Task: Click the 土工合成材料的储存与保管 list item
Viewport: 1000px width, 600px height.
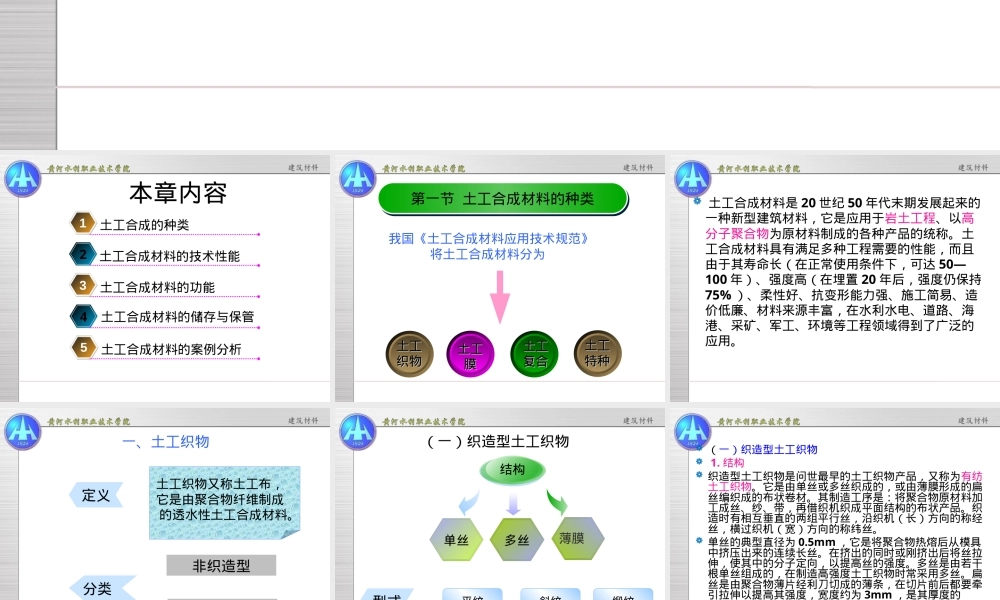Action: [x=177, y=316]
